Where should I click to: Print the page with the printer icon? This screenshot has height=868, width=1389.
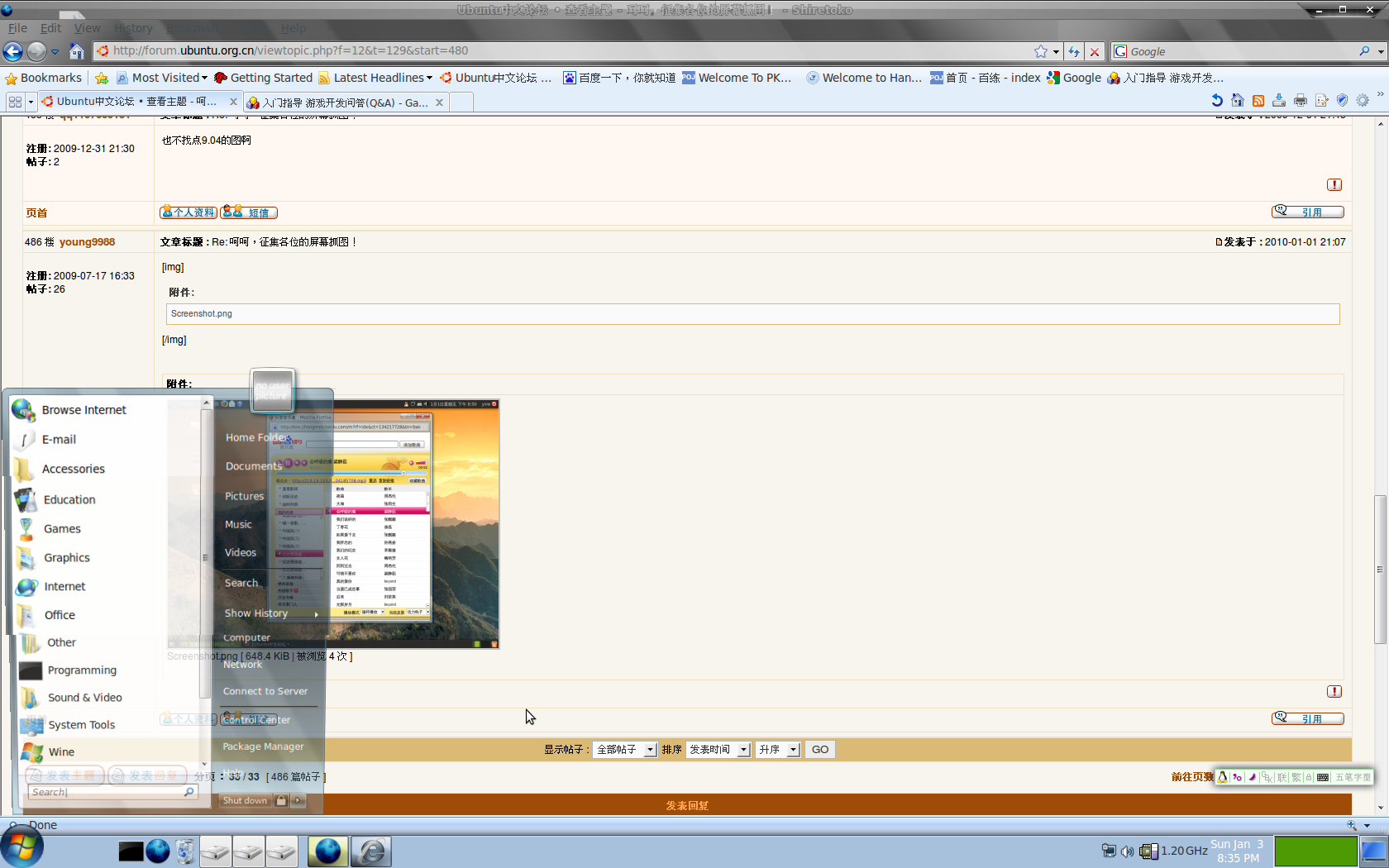(1301, 101)
